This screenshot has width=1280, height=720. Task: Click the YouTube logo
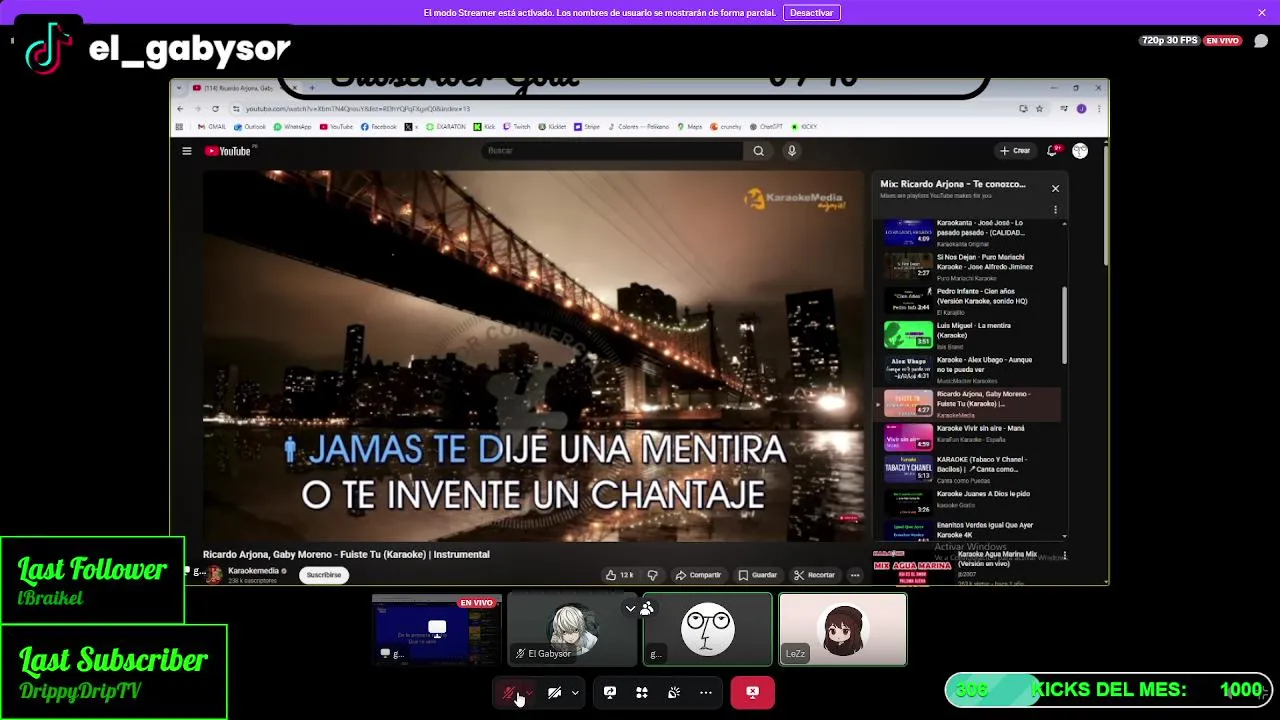click(x=228, y=151)
